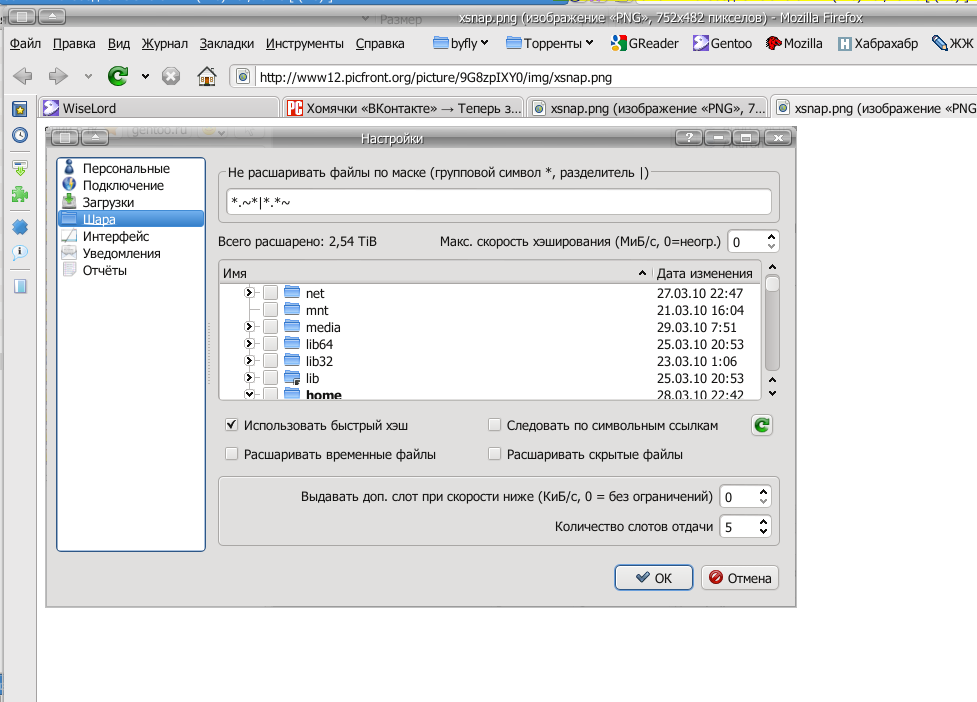This screenshot has width=977, height=702.
Task: Open the Вид menu
Action: point(119,44)
